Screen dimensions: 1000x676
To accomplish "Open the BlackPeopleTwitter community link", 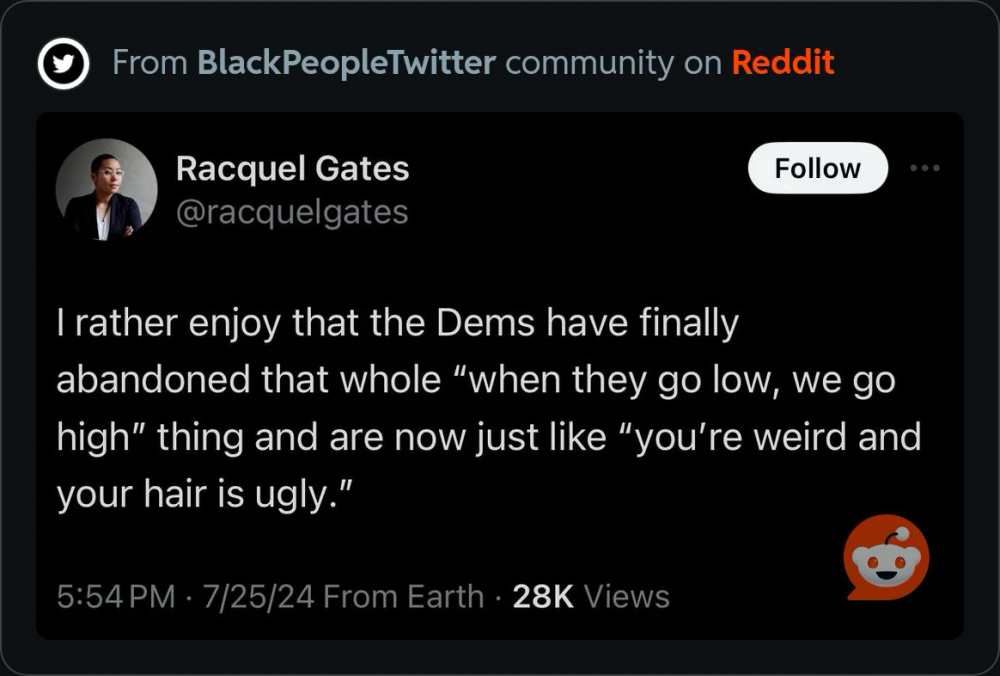I will click(346, 63).
